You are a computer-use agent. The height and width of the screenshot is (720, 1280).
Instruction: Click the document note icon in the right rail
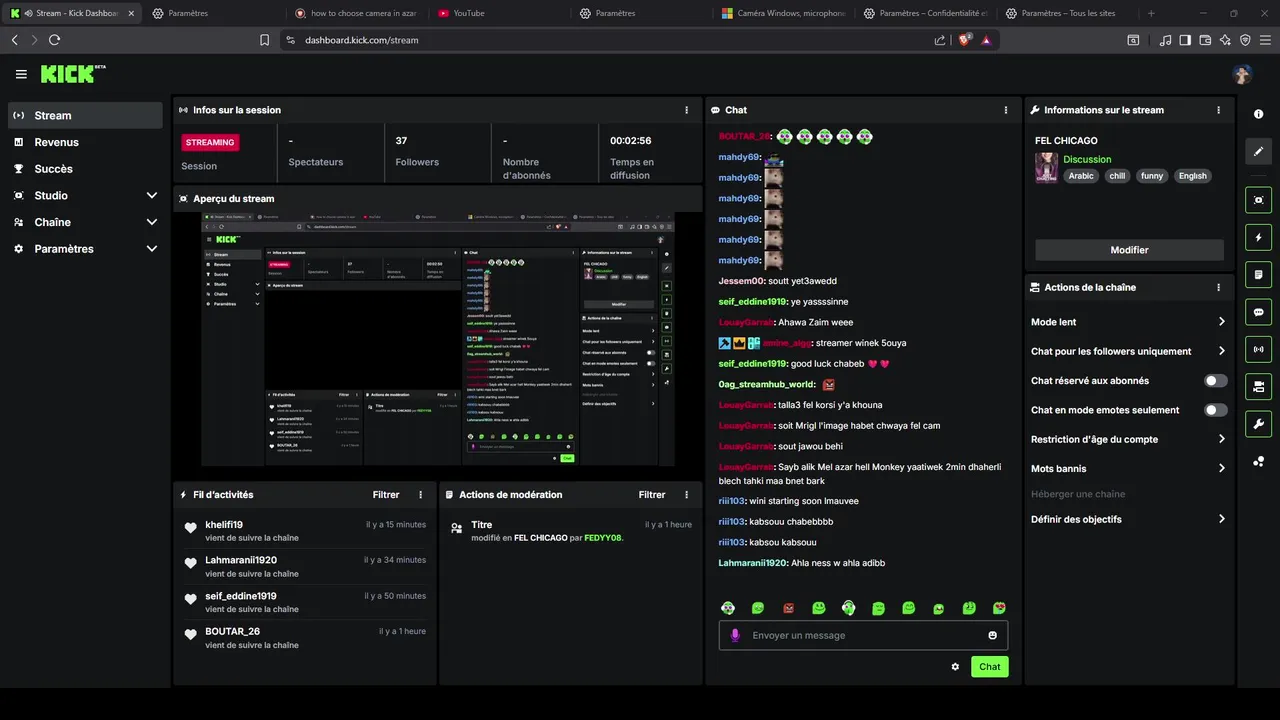1258,274
